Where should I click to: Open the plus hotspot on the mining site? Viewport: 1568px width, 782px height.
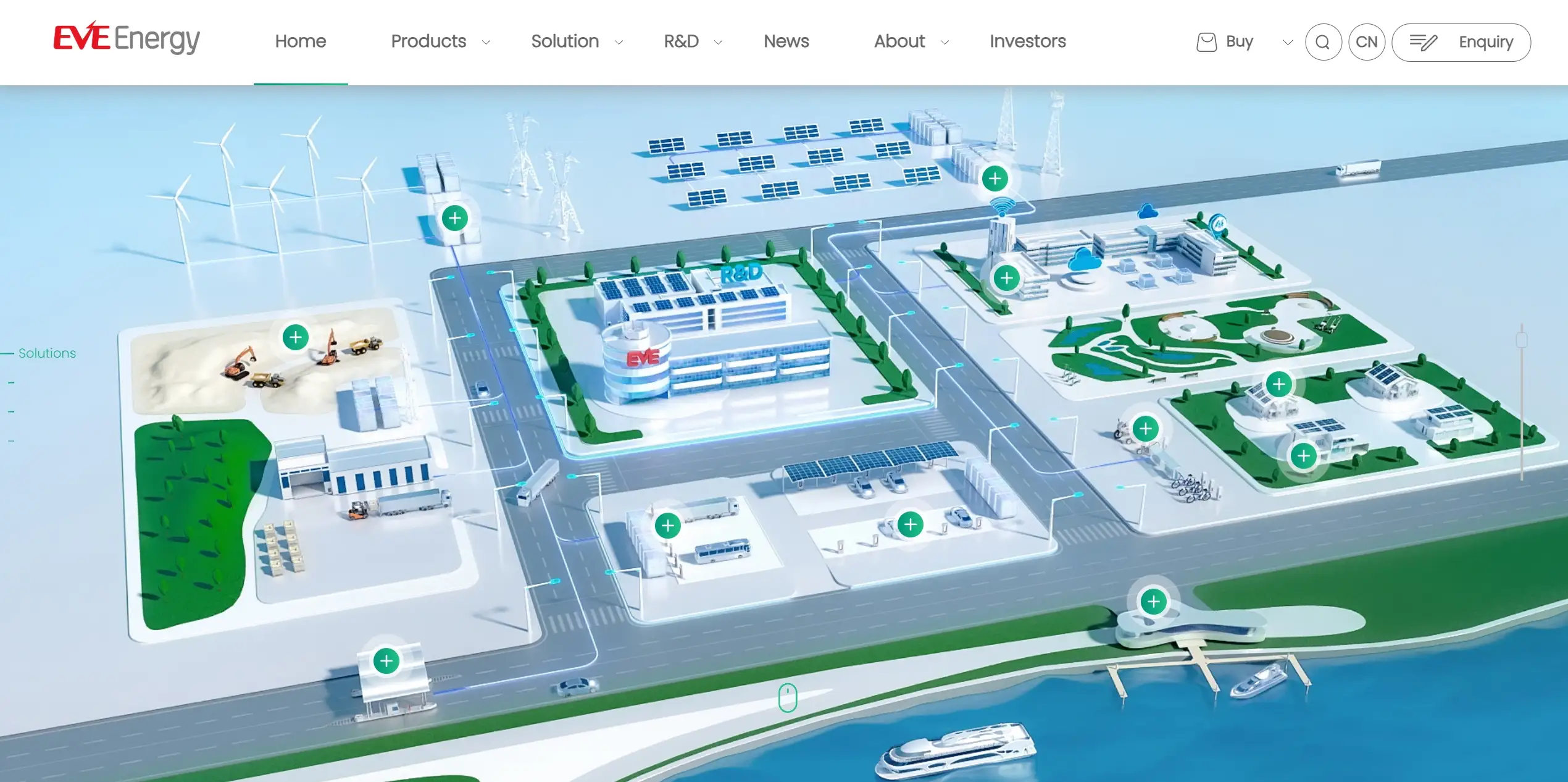click(296, 337)
